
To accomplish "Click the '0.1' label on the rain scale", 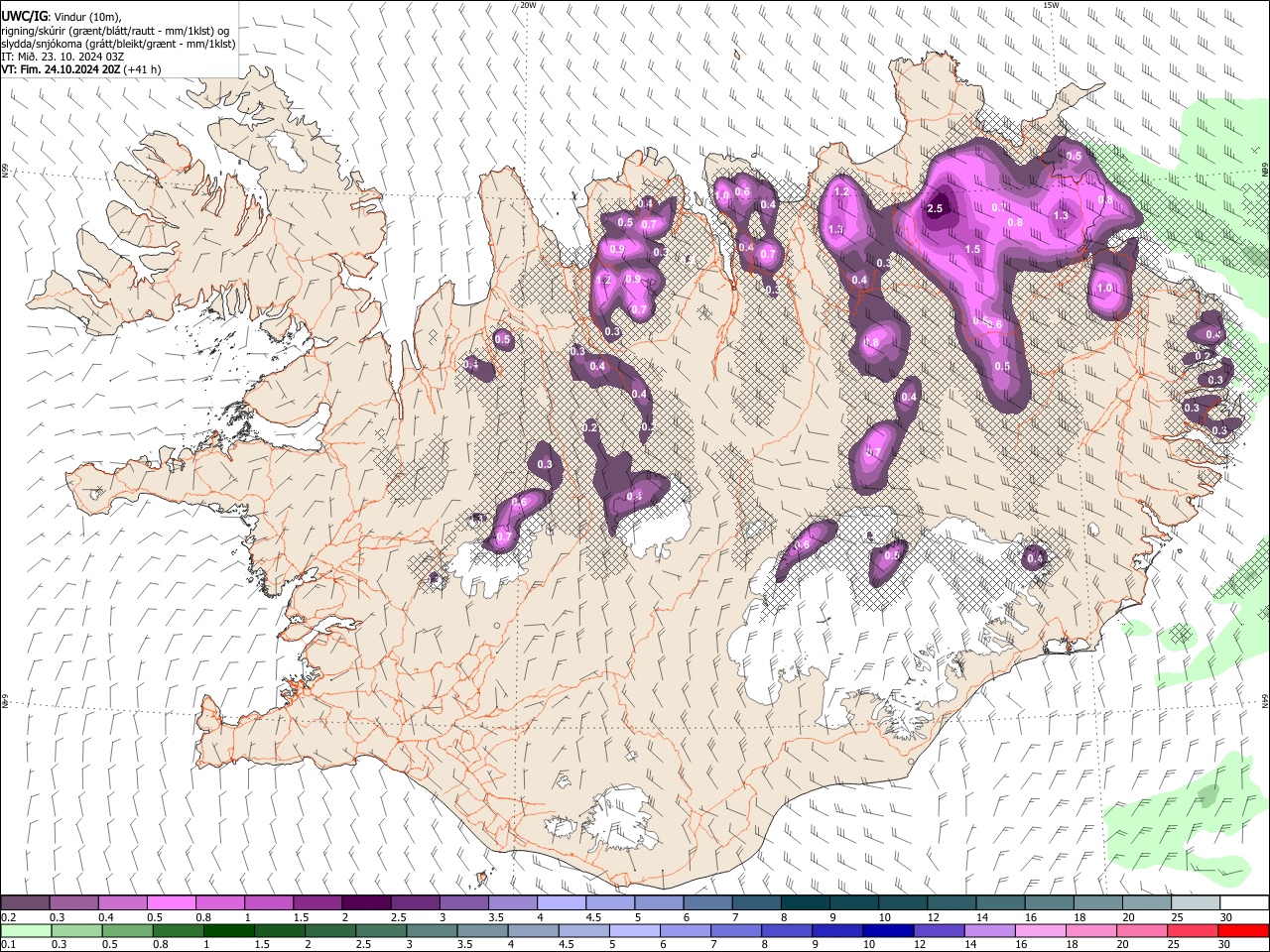I will pos(7,944).
